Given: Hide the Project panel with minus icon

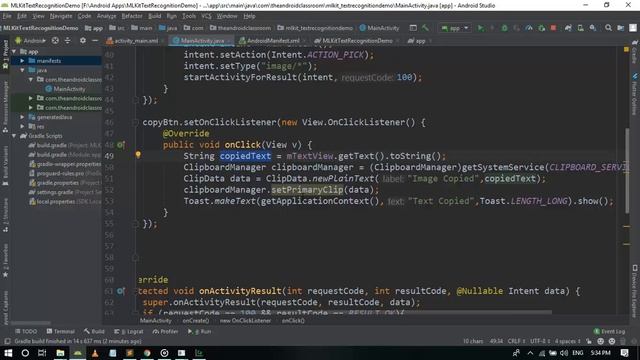Looking at the screenshot, I should [95, 41].
